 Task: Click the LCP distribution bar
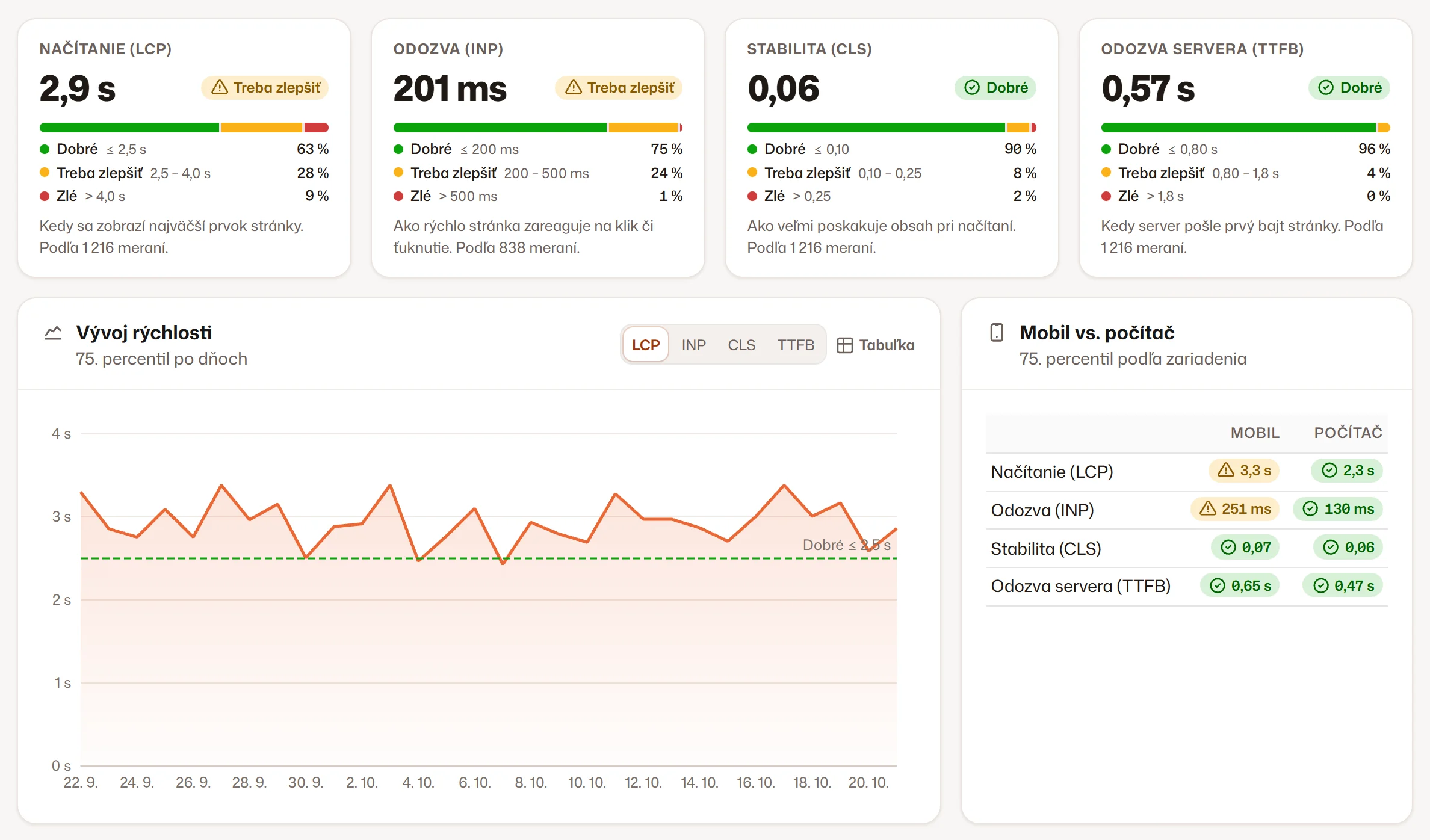coord(184,128)
